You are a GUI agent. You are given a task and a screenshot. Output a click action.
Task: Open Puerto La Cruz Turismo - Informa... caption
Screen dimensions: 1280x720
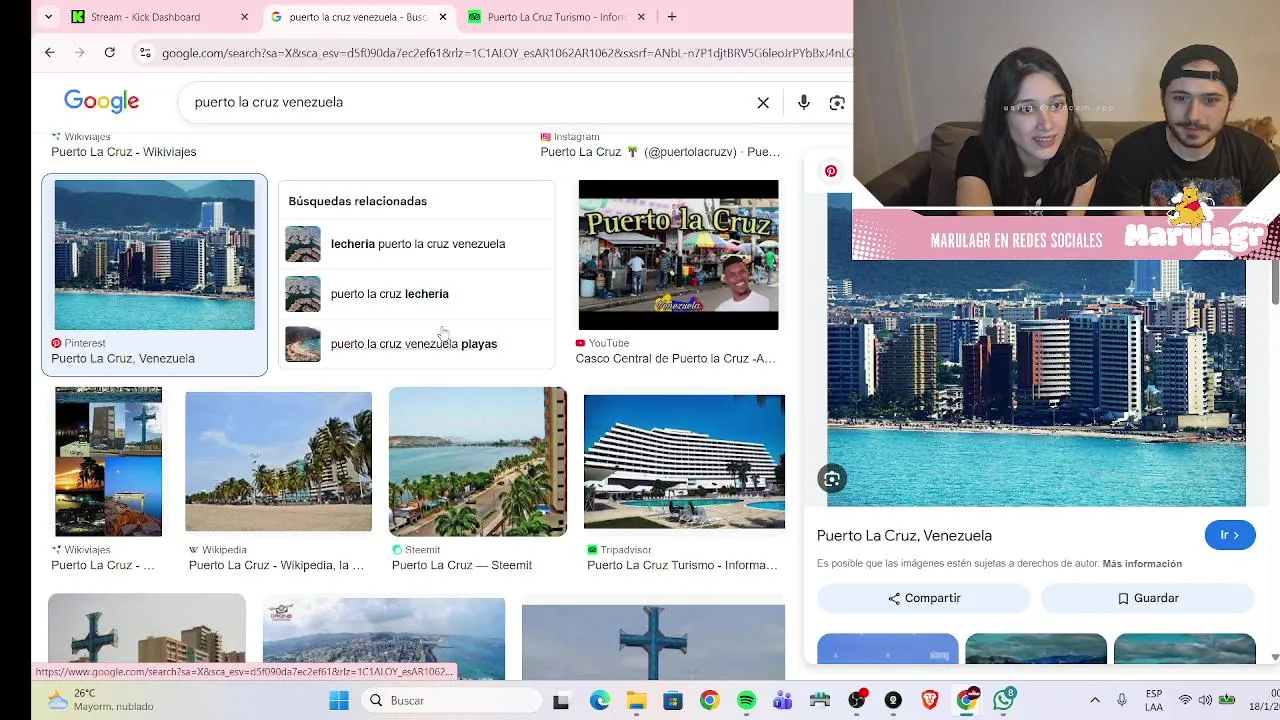(x=682, y=565)
